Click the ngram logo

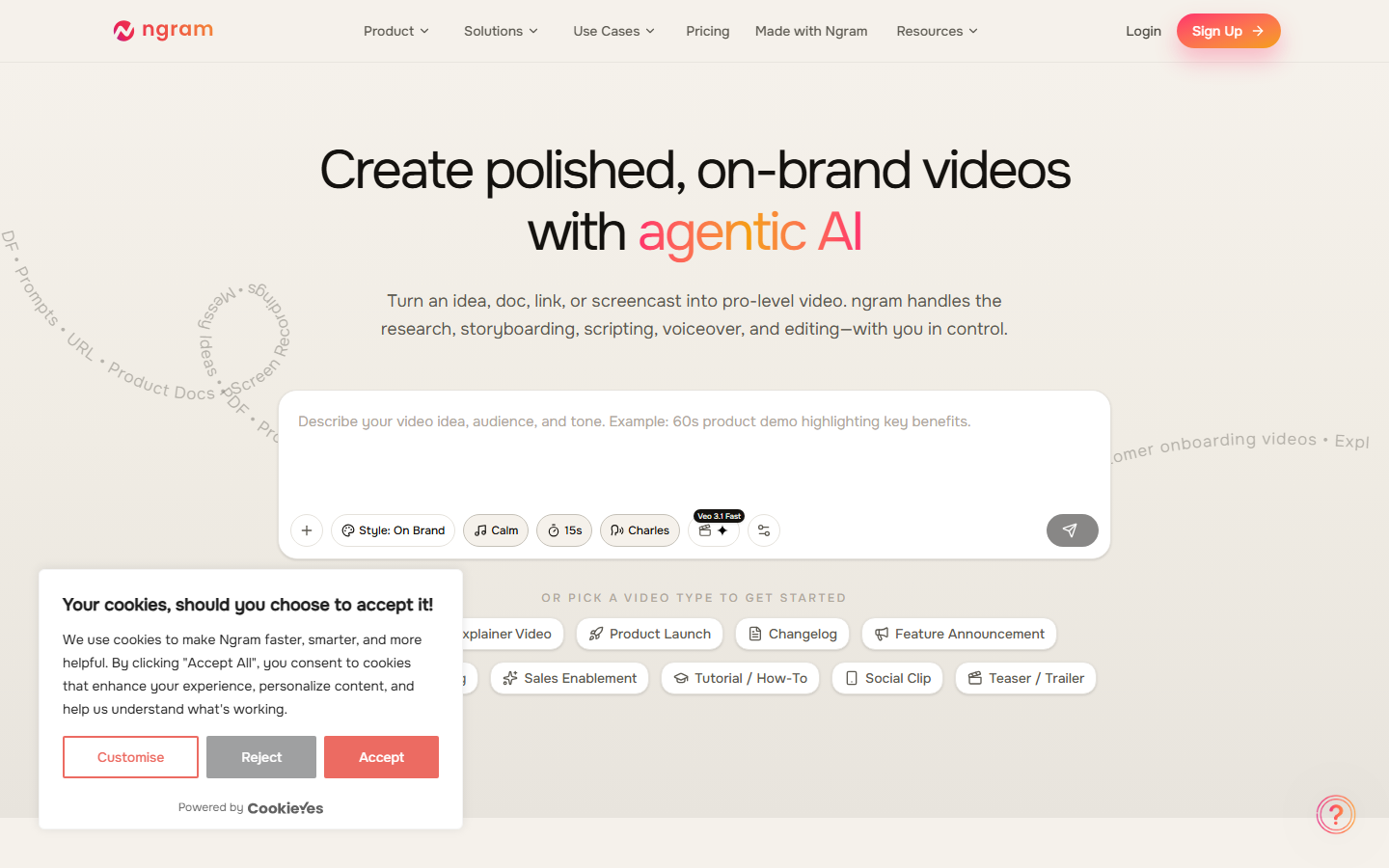coord(163,31)
